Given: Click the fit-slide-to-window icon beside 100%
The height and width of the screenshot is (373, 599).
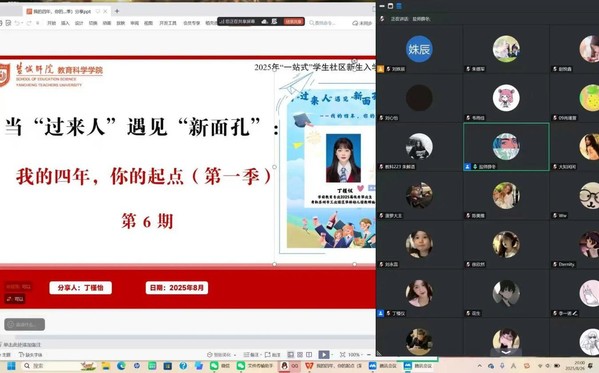Looking at the screenshot, I should coord(343,355).
